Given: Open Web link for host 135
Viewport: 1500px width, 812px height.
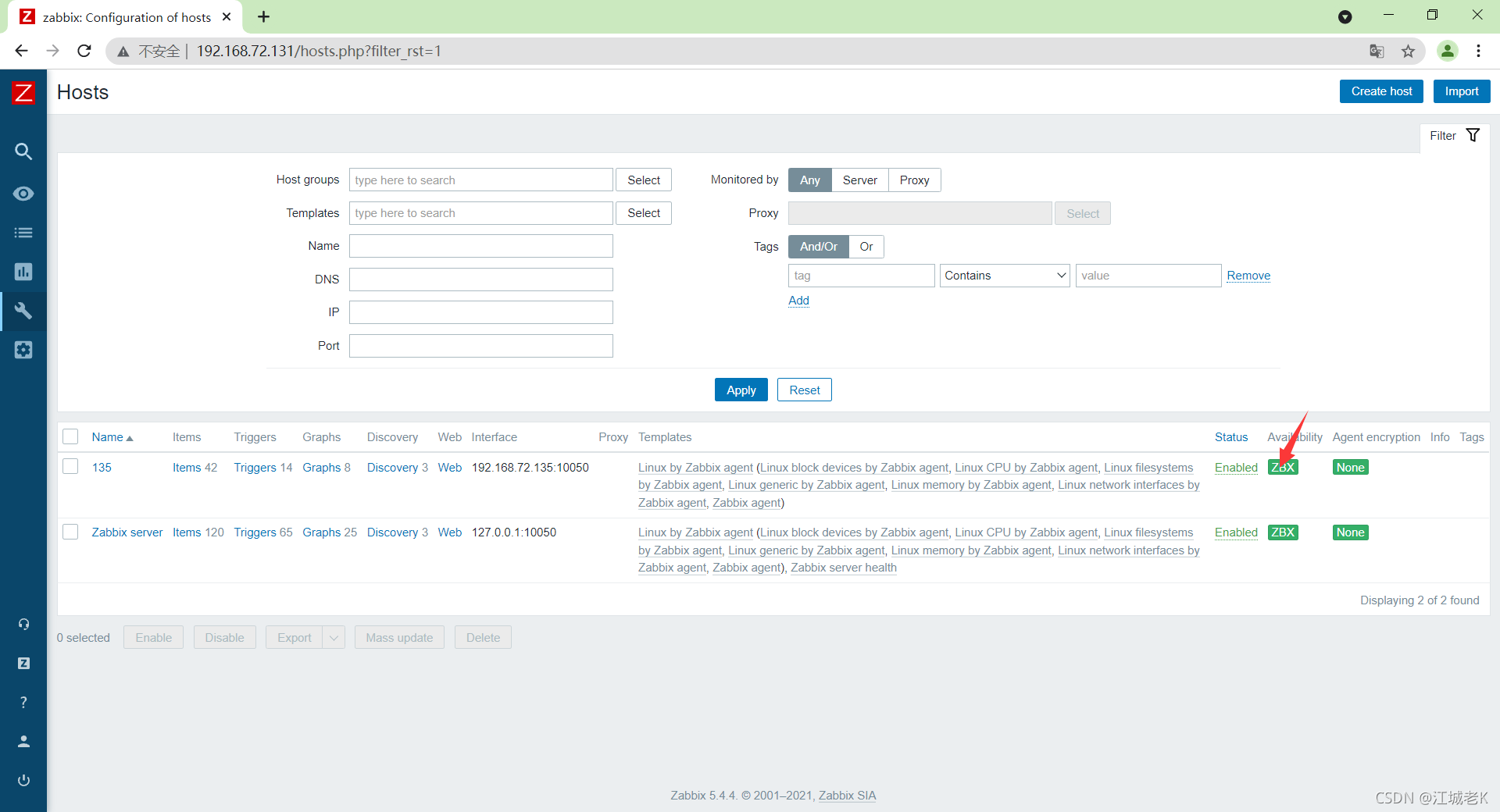Looking at the screenshot, I should (449, 468).
